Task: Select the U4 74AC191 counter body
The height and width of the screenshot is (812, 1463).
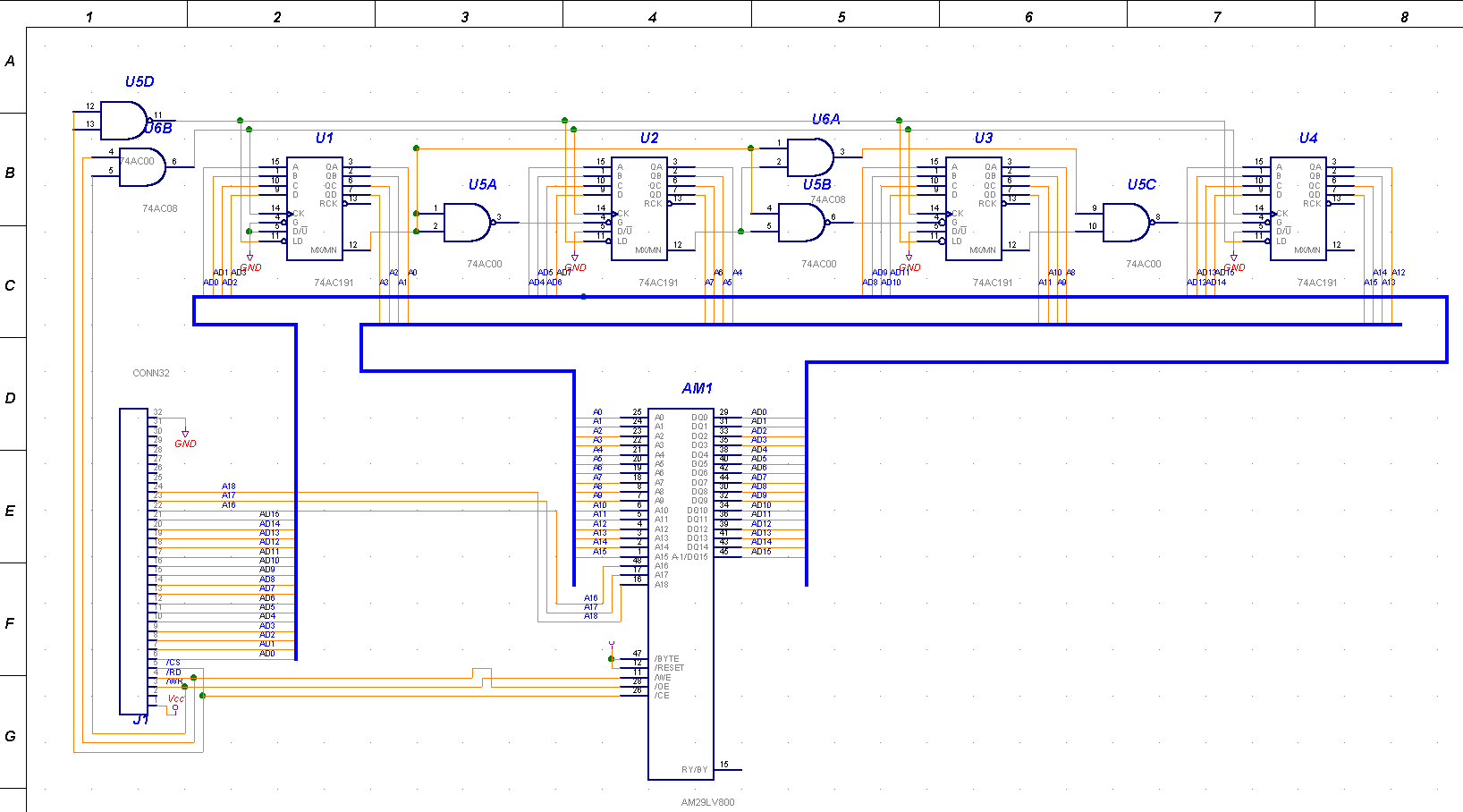Action: pyautogui.click(x=1298, y=209)
